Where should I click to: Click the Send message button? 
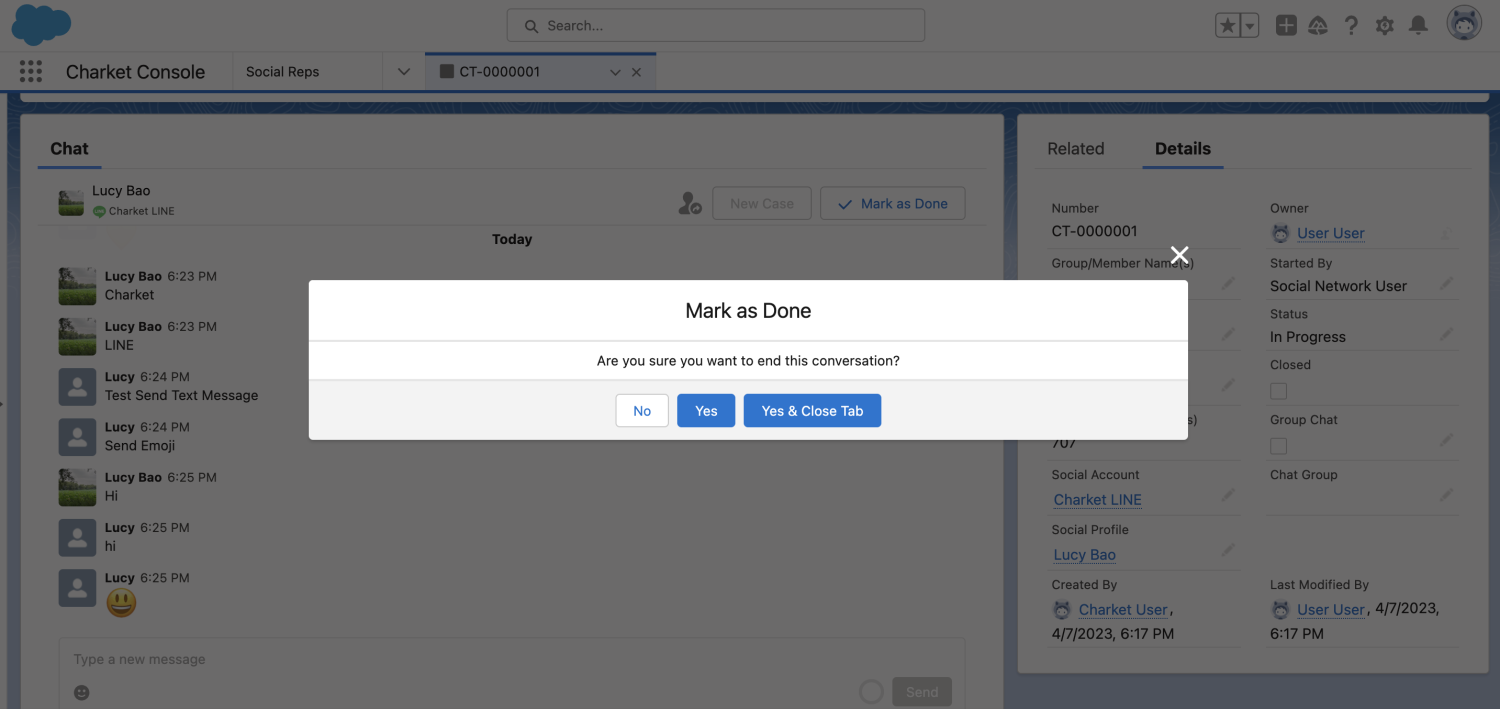click(x=922, y=692)
